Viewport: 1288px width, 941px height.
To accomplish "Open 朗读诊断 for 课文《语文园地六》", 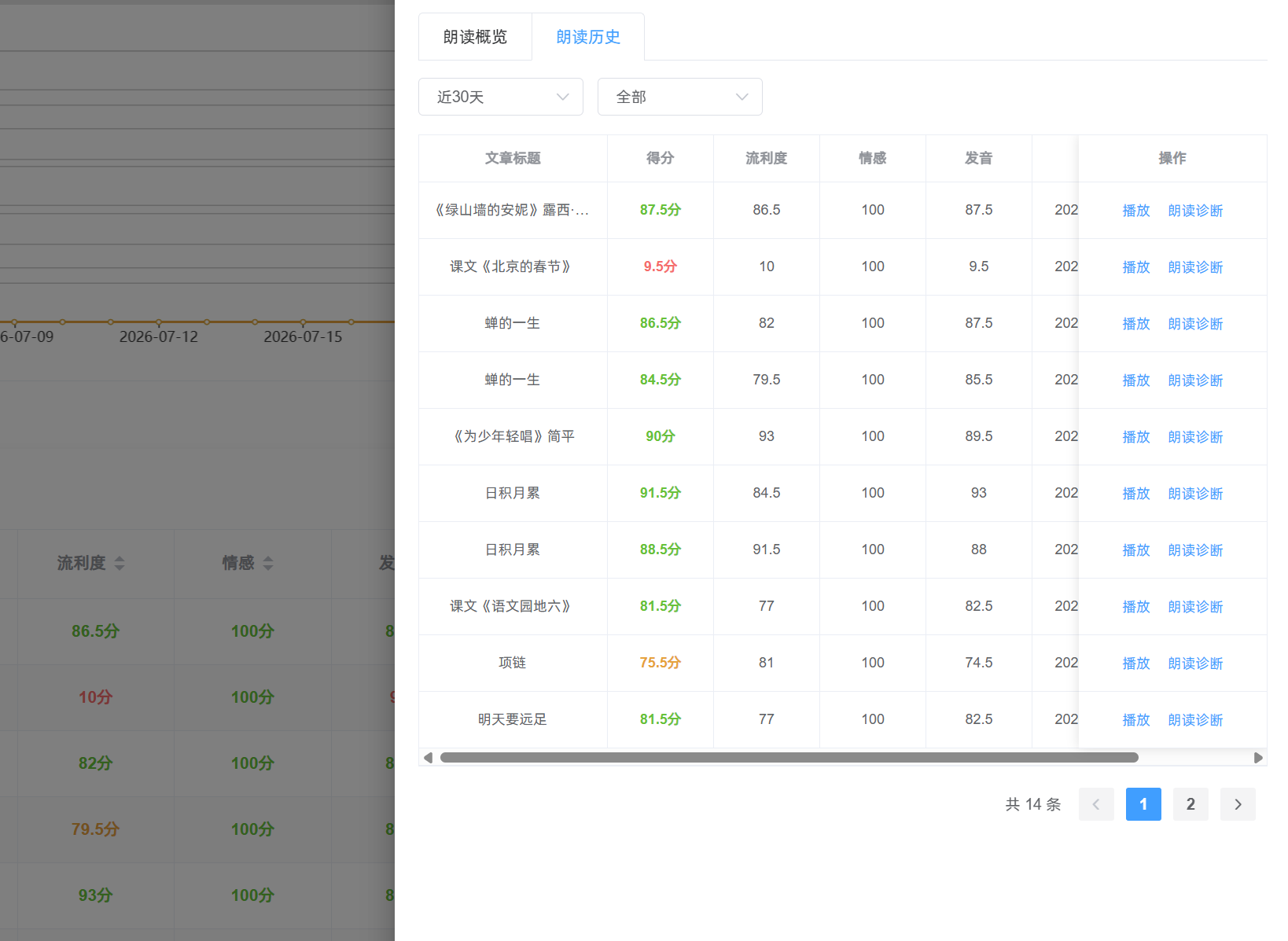I will pos(1195,607).
